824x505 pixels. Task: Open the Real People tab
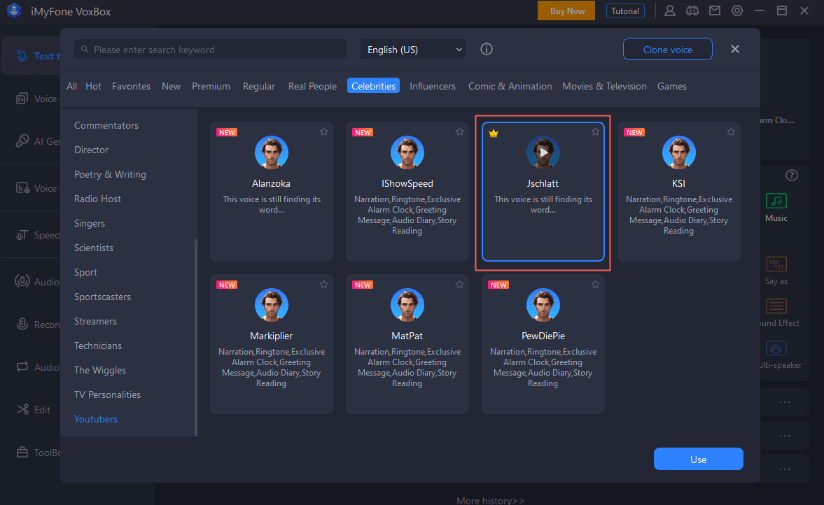pos(312,86)
